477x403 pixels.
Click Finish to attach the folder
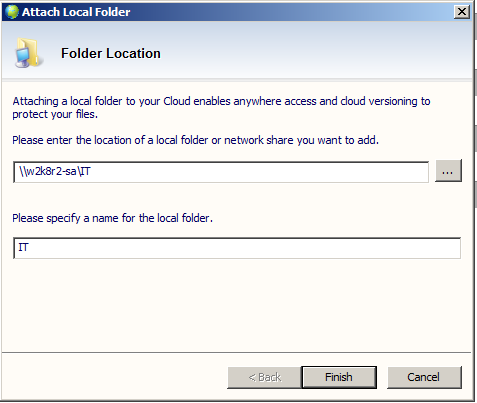(339, 377)
